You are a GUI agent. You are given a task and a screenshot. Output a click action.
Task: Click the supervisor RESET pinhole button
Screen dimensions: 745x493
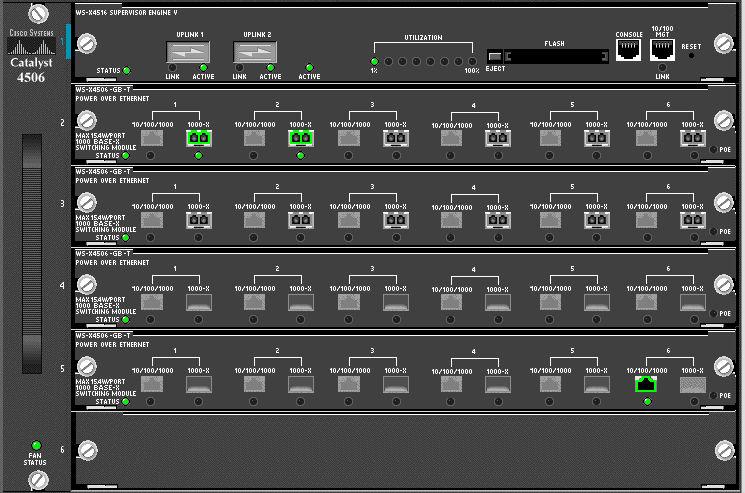[x=691, y=56]
